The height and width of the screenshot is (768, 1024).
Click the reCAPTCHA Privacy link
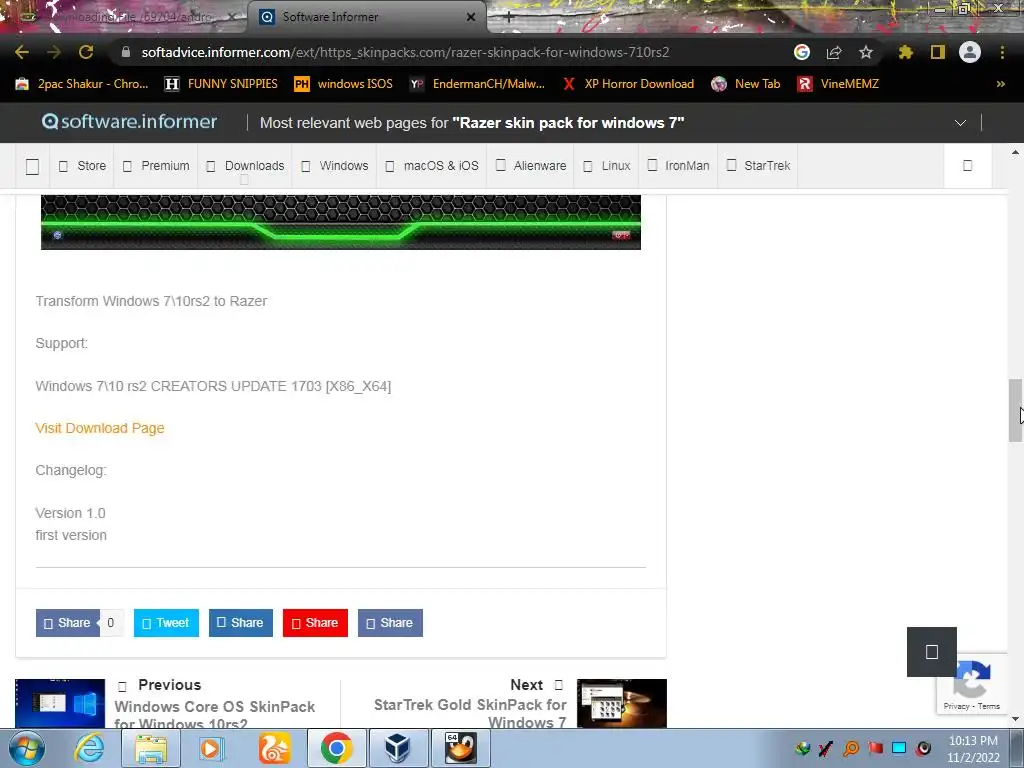tap(956, 706)
